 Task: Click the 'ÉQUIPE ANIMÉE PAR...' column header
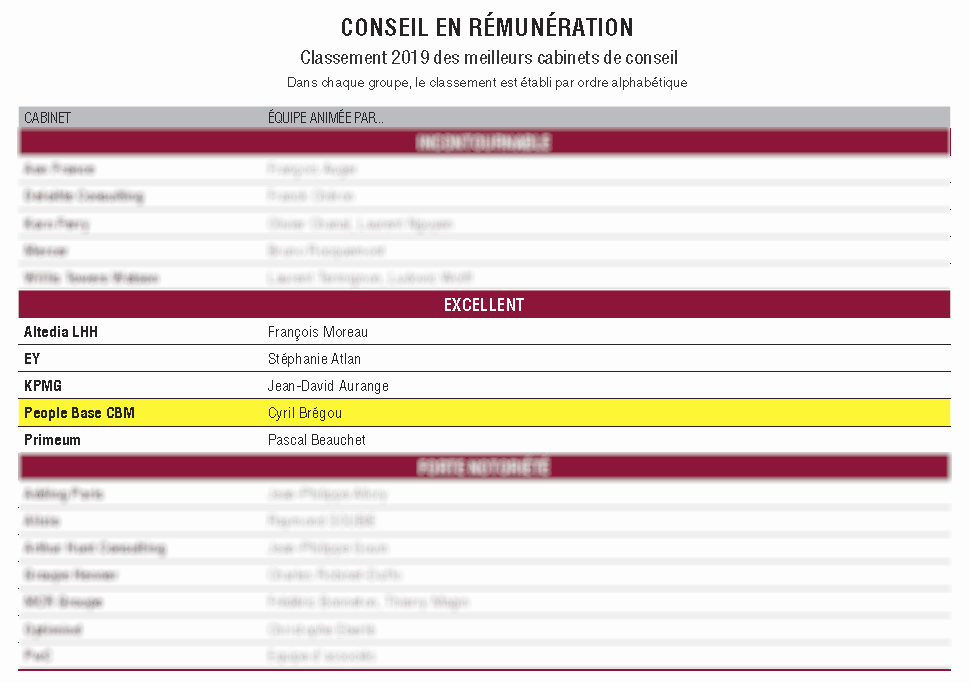click(326, 118)
